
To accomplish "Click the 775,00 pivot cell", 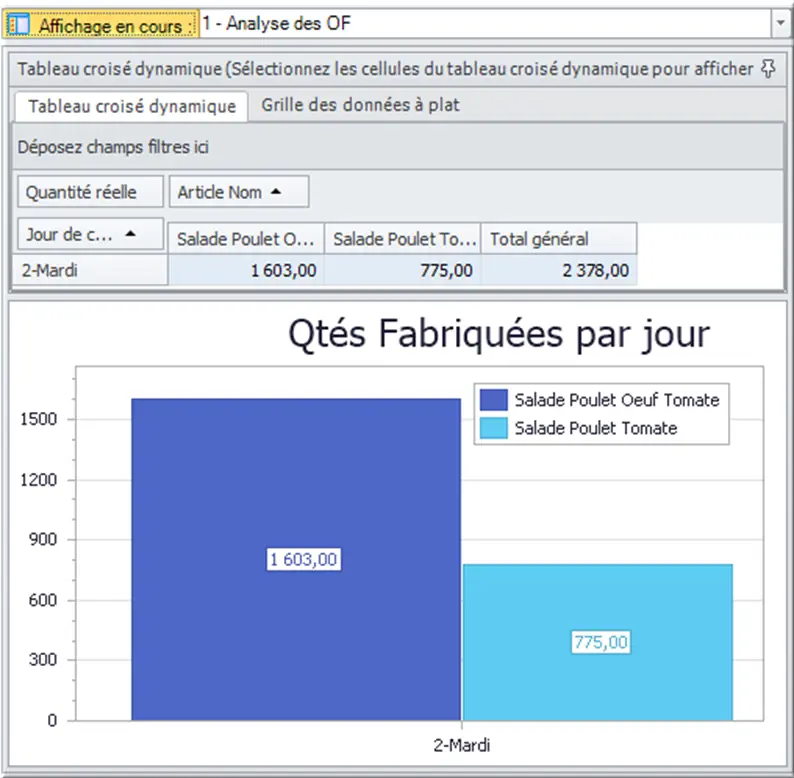I will (x=403, y=270).
